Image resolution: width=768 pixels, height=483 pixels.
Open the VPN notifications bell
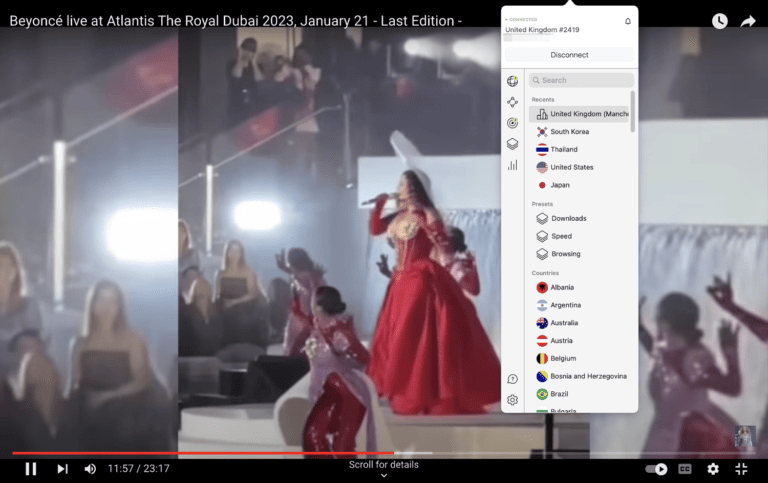click(x=628, y=21)
